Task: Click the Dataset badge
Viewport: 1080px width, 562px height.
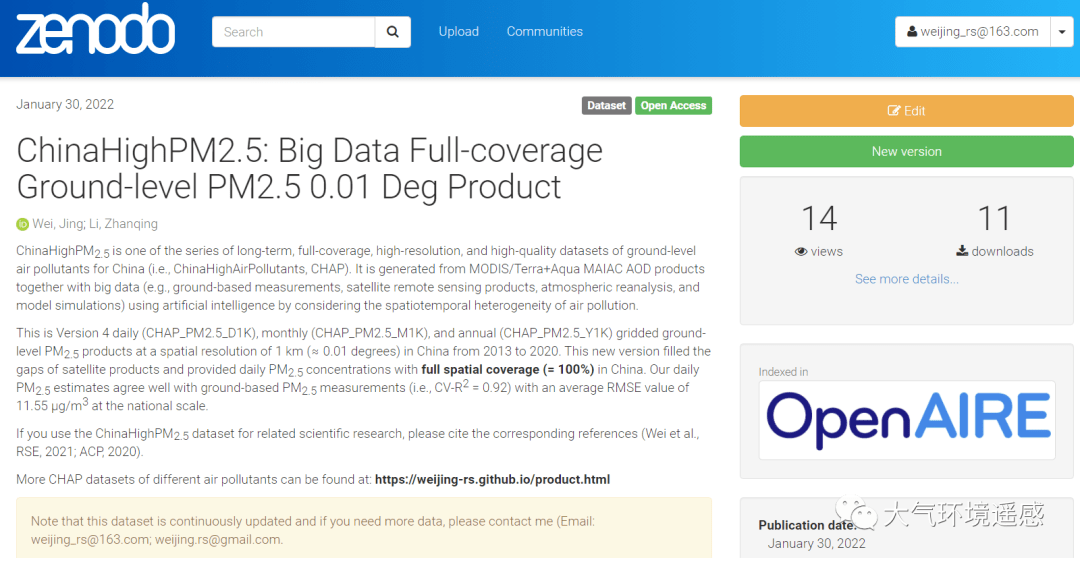Action: pos(606,106)
